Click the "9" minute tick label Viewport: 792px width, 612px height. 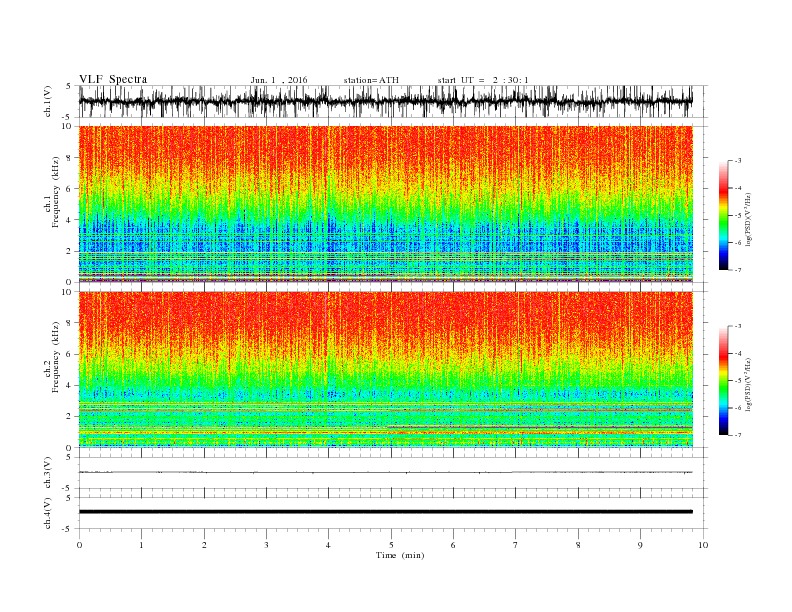click(640, 545)
